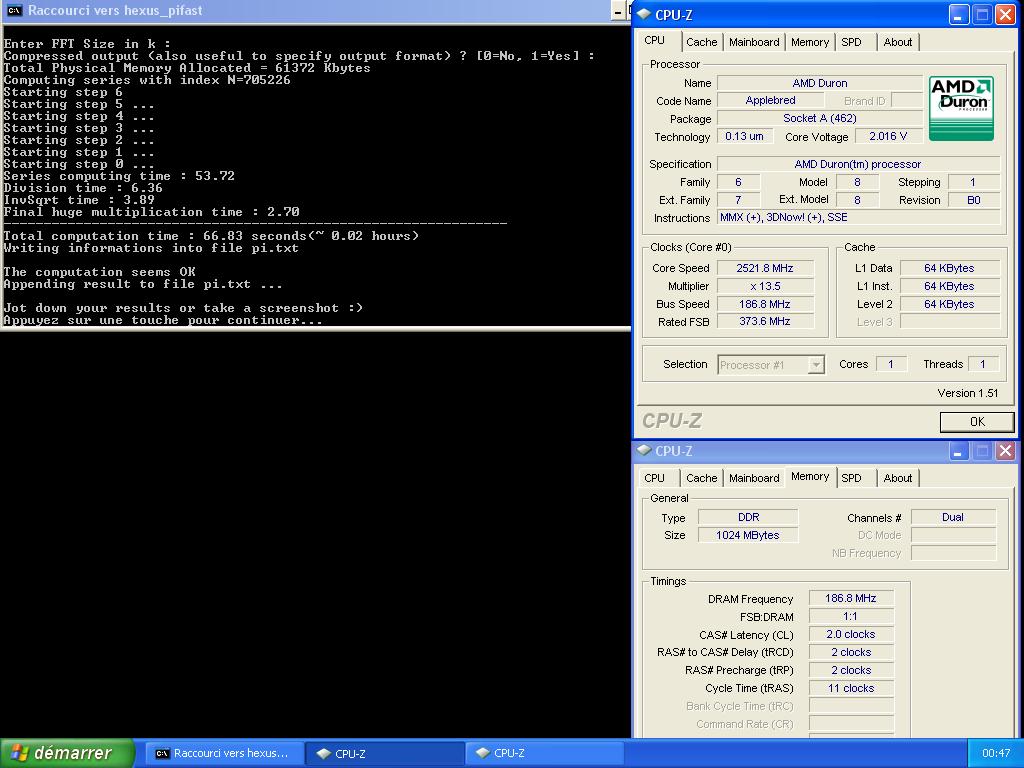1024x768 pixels.
Task: Click the AMD Duron logo in CPU-Z
Action: [x=961, y=108]
